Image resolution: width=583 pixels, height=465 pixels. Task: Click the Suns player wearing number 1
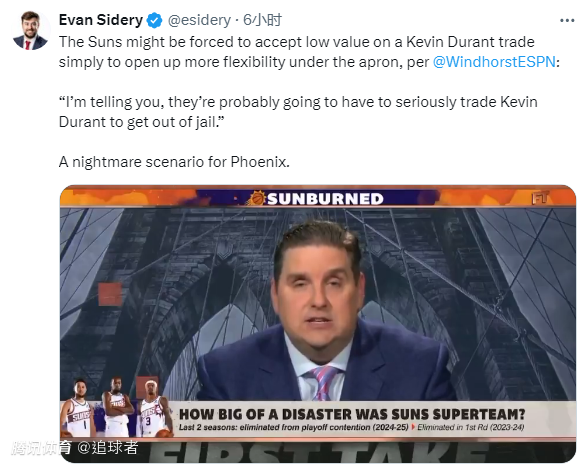[x=79, y=409]
